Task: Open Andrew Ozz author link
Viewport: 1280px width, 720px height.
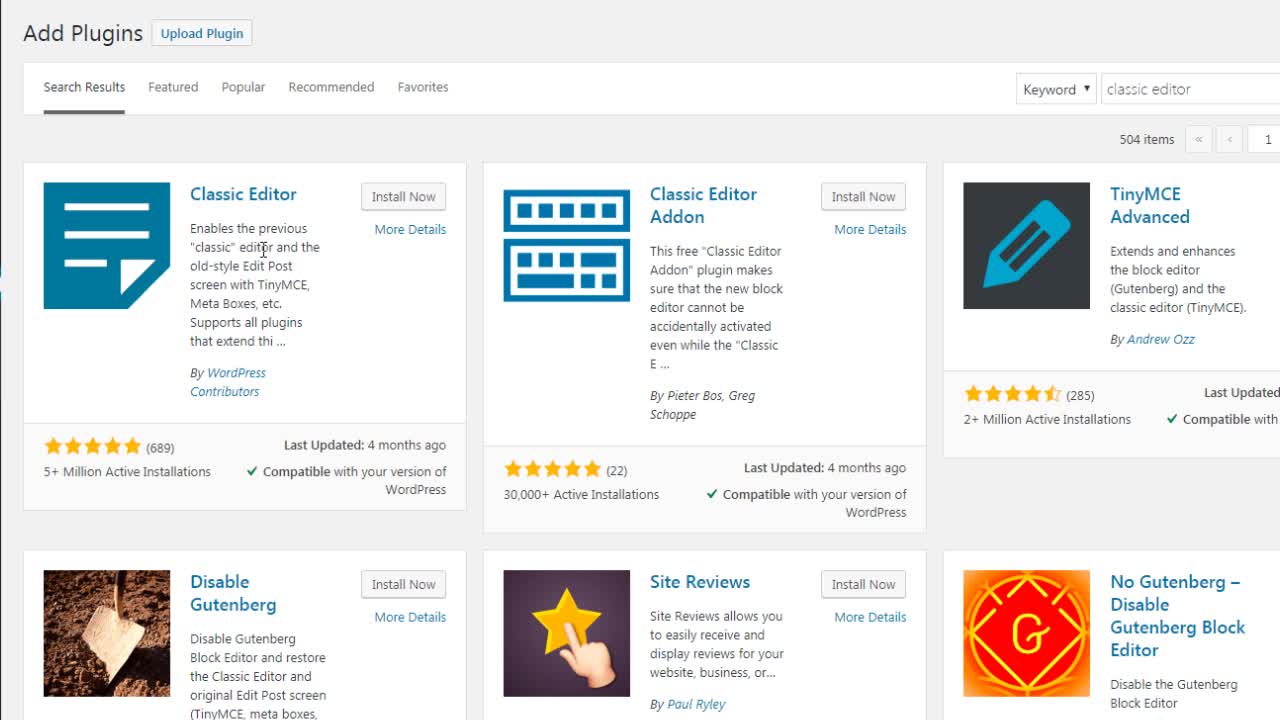Action: coord(1161,339)
